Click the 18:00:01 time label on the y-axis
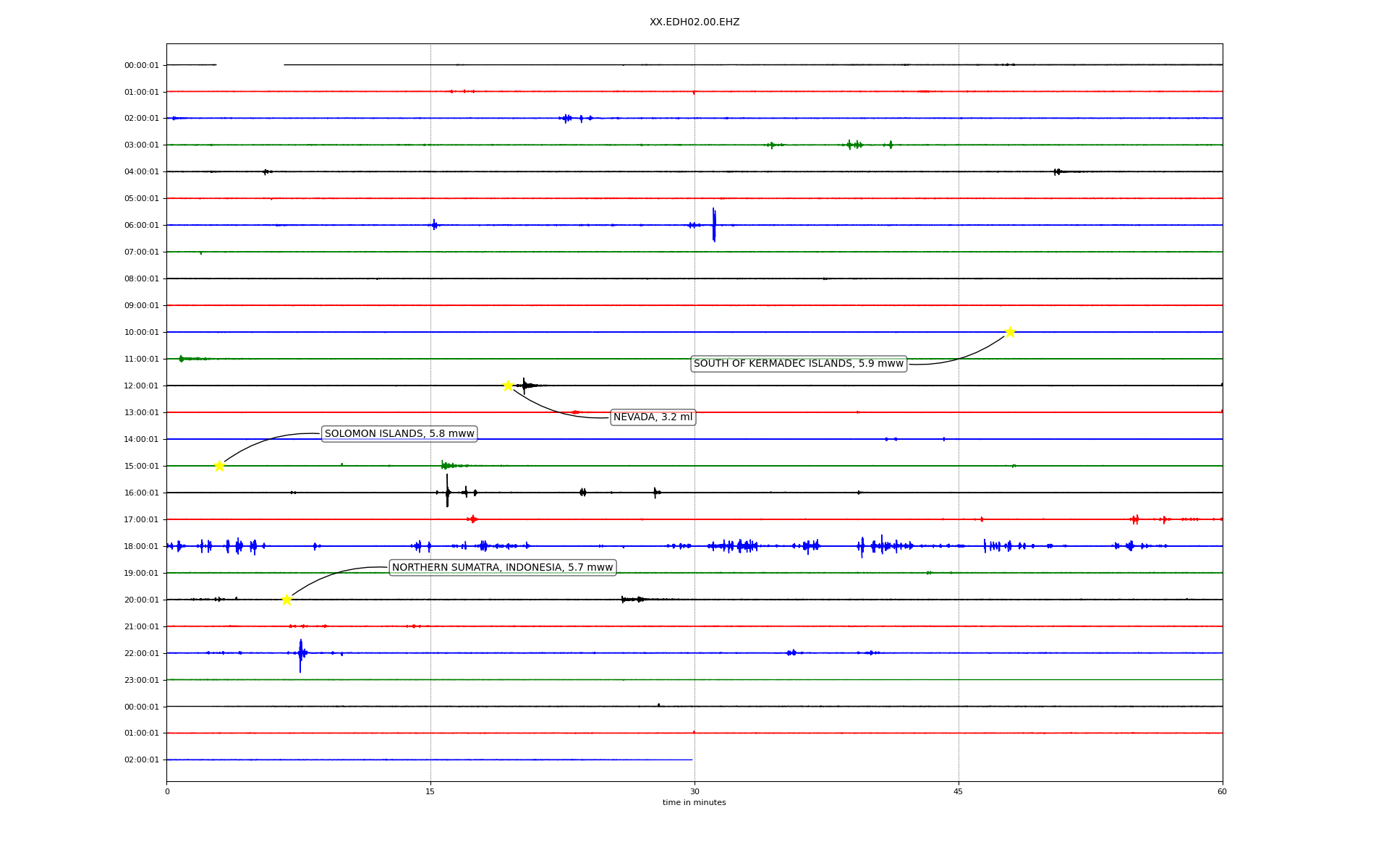1389x868 pixels. click(x=141, y=547)
